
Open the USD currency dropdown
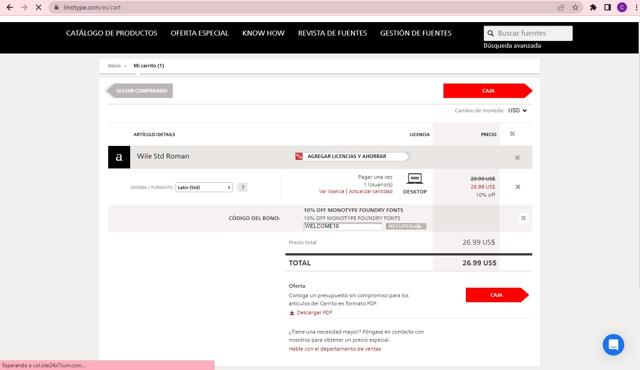tap(517, 111)
